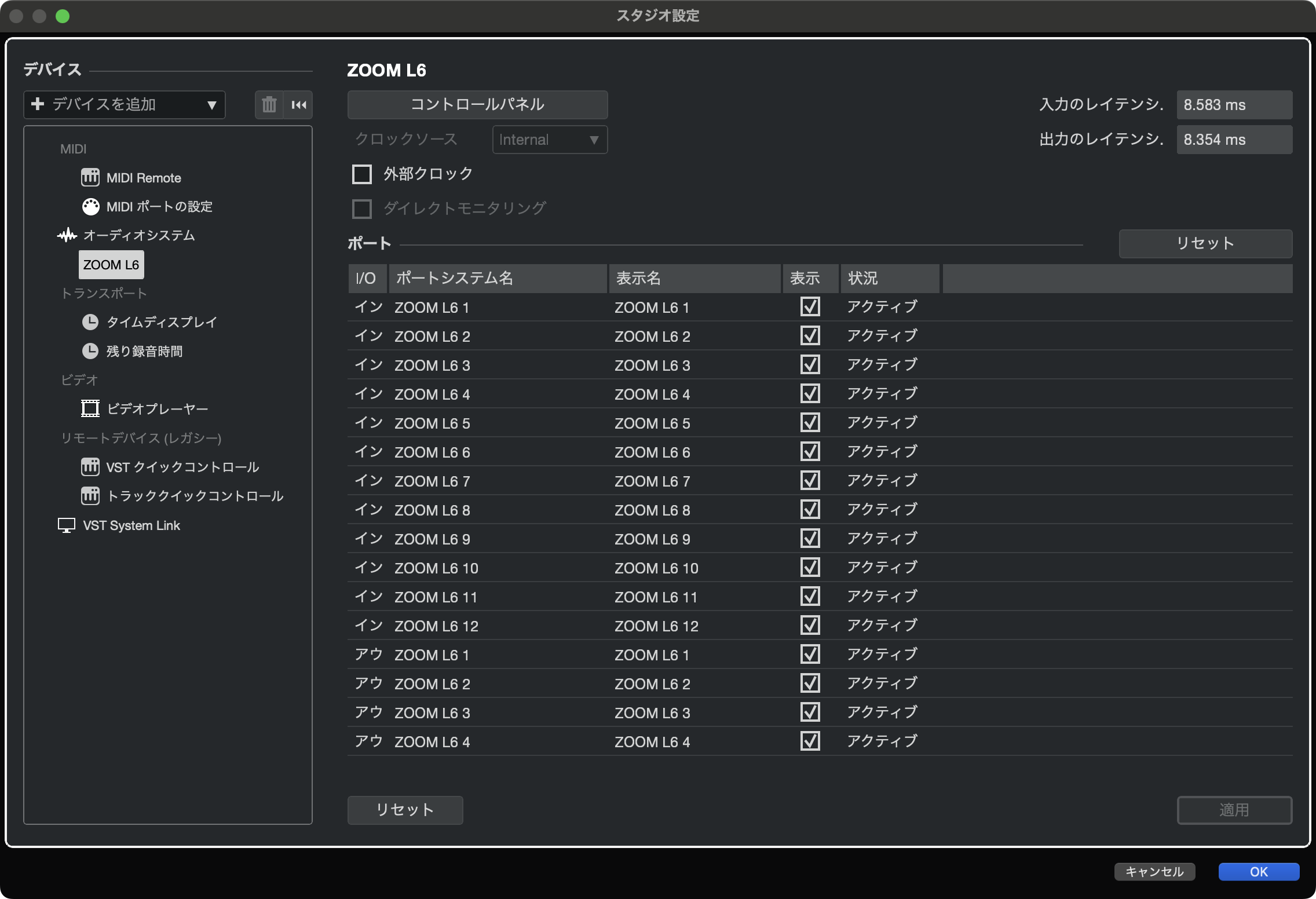Click the ポート section リセット button

click(1205, 243)
